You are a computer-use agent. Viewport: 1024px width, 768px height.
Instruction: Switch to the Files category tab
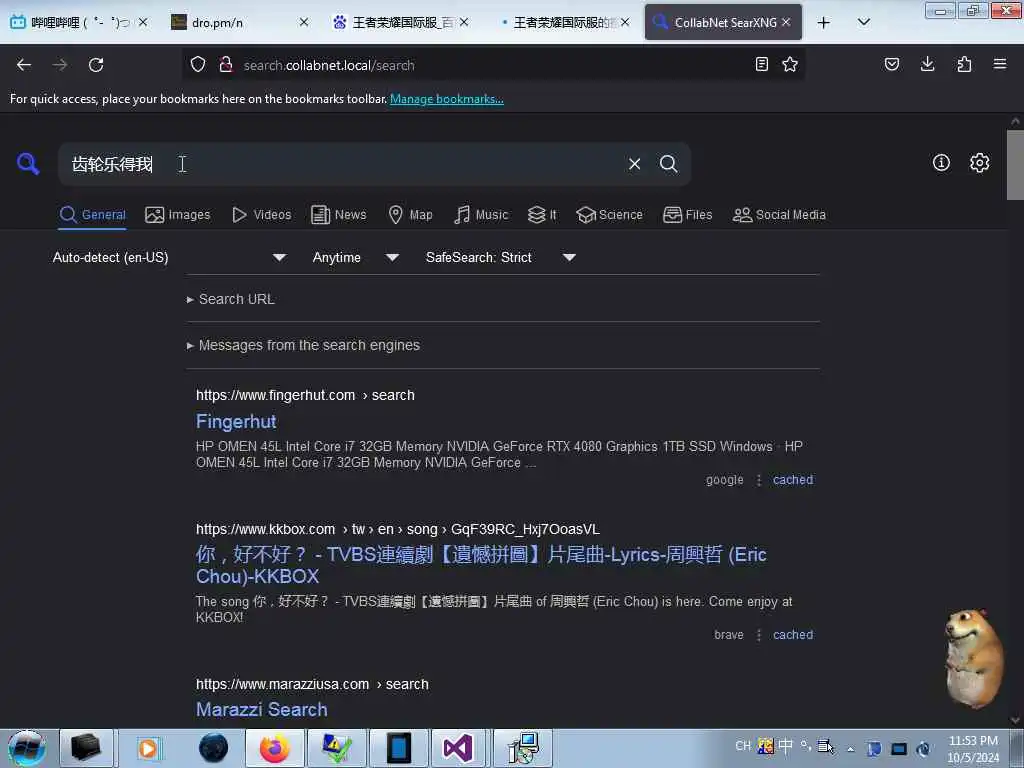pyautogui.click(x=687, y=215)
